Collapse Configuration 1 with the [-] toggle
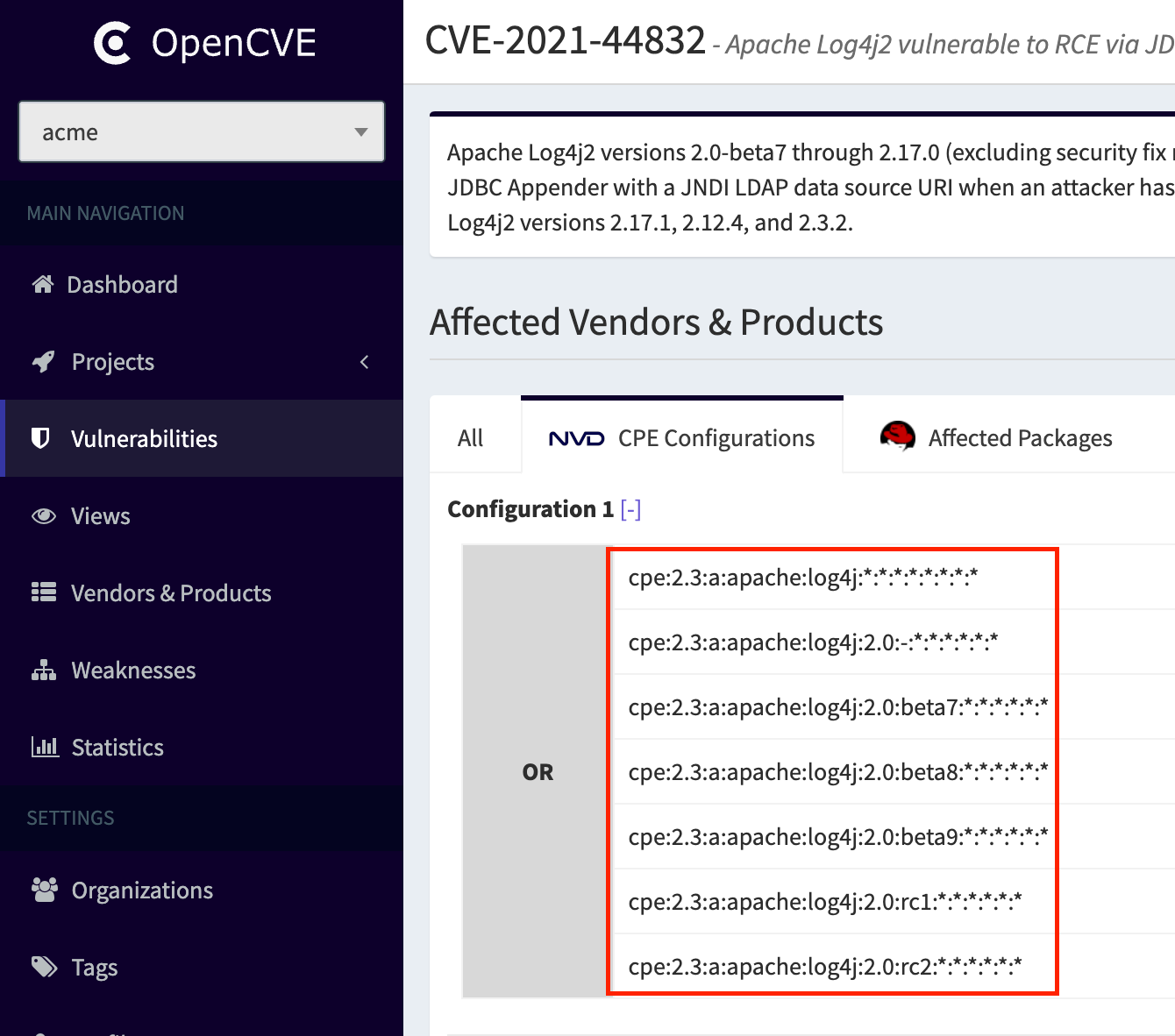Image resolution: width=1175 pixels, height=1036 pixels. 630,509
